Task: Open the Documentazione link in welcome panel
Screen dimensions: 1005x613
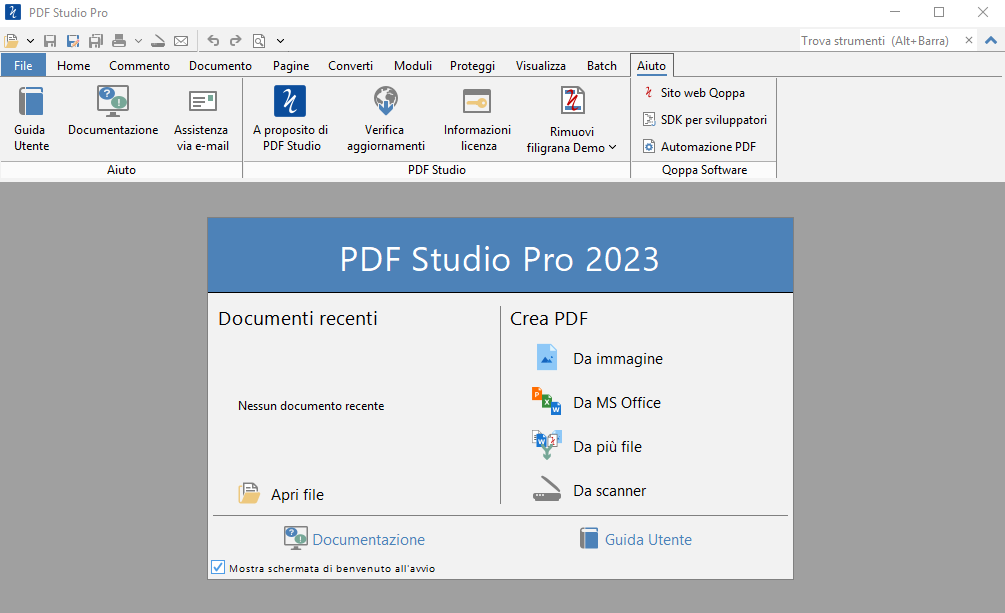Action: (354, 539)
